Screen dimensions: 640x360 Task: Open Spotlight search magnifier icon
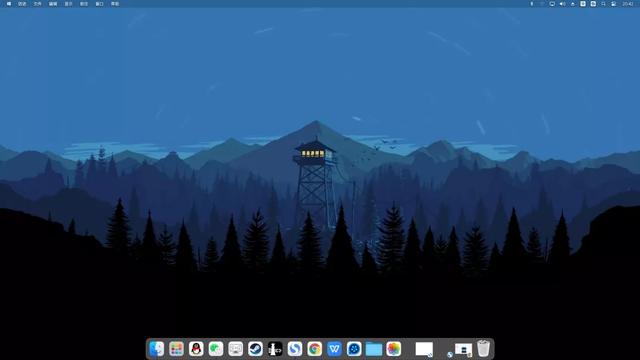(x=603, y=4)
